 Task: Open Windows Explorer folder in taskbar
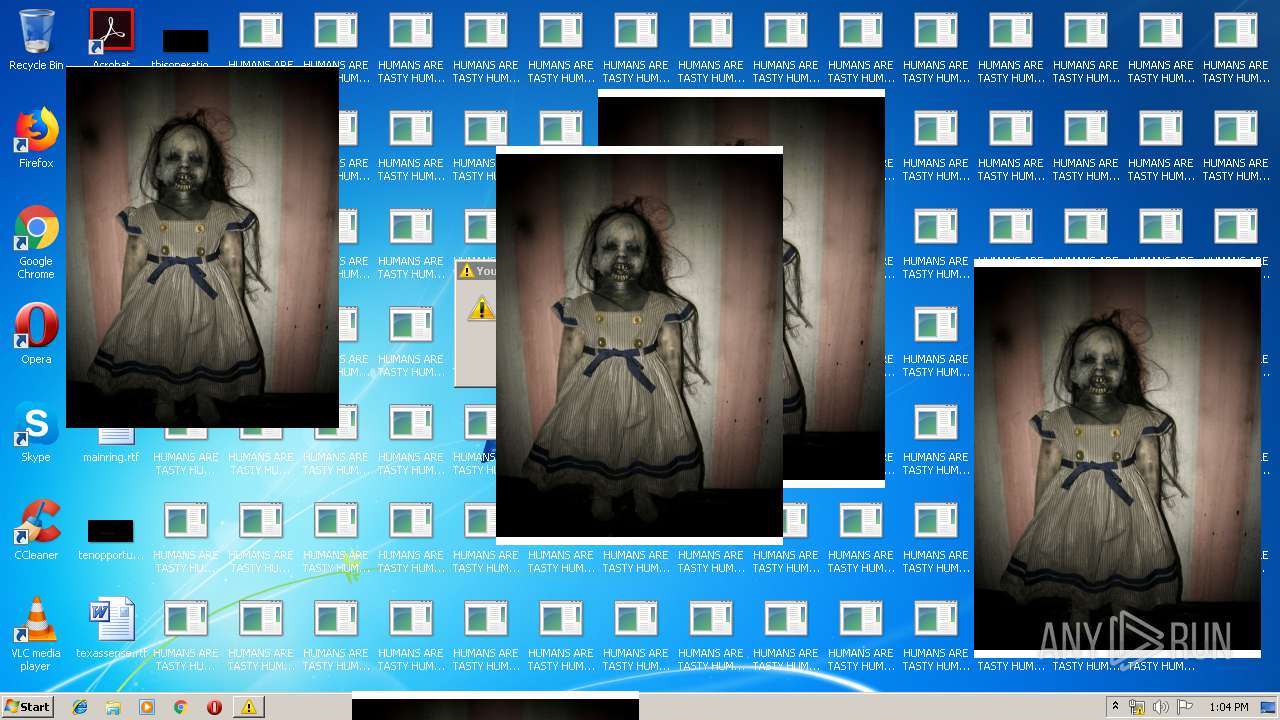pyautogui.click(x=113, y=707)
